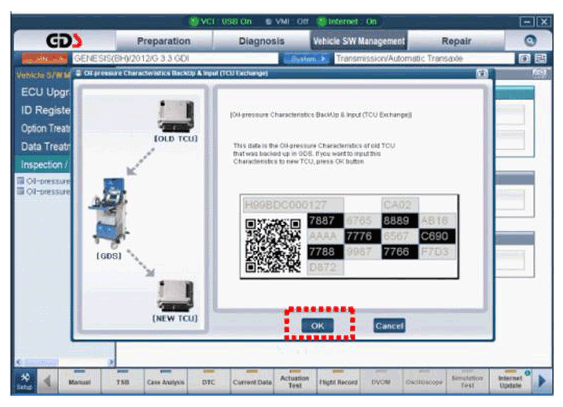Click the Cancel button
The width and height of the screenshot is (563, 407).
pyautogui.click(x=389, y=326)
